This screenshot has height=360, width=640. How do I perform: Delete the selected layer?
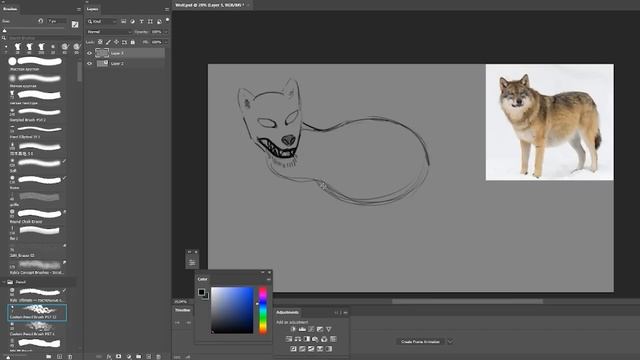pos(158,356)
